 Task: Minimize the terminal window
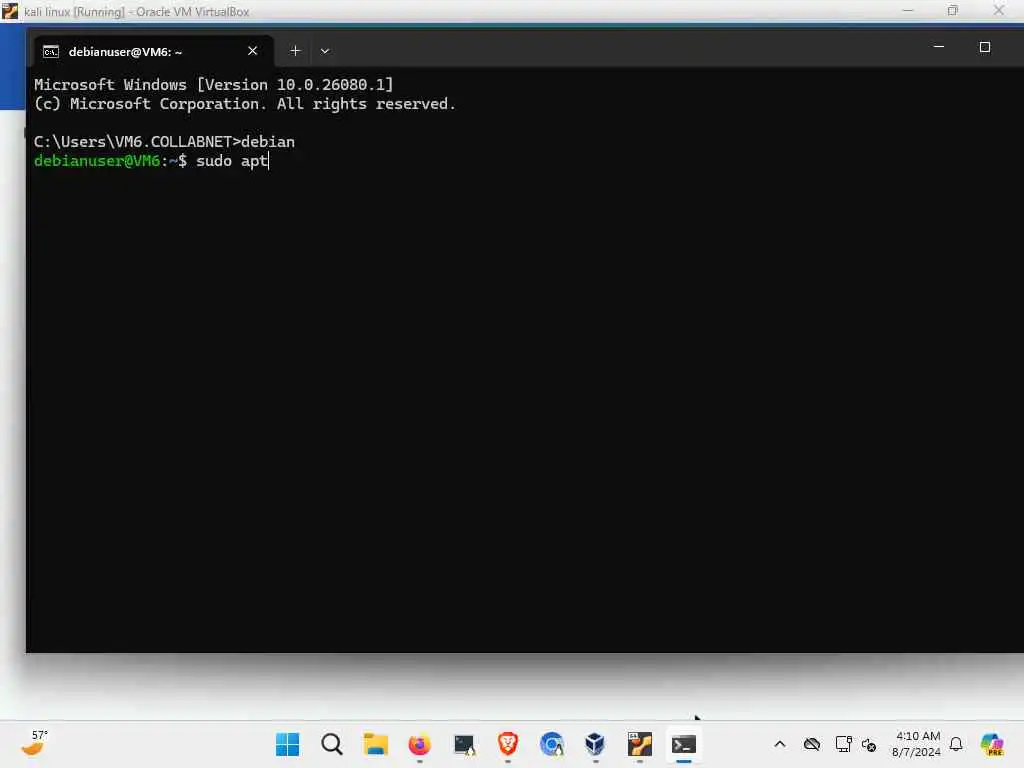[x=938, y=47]
